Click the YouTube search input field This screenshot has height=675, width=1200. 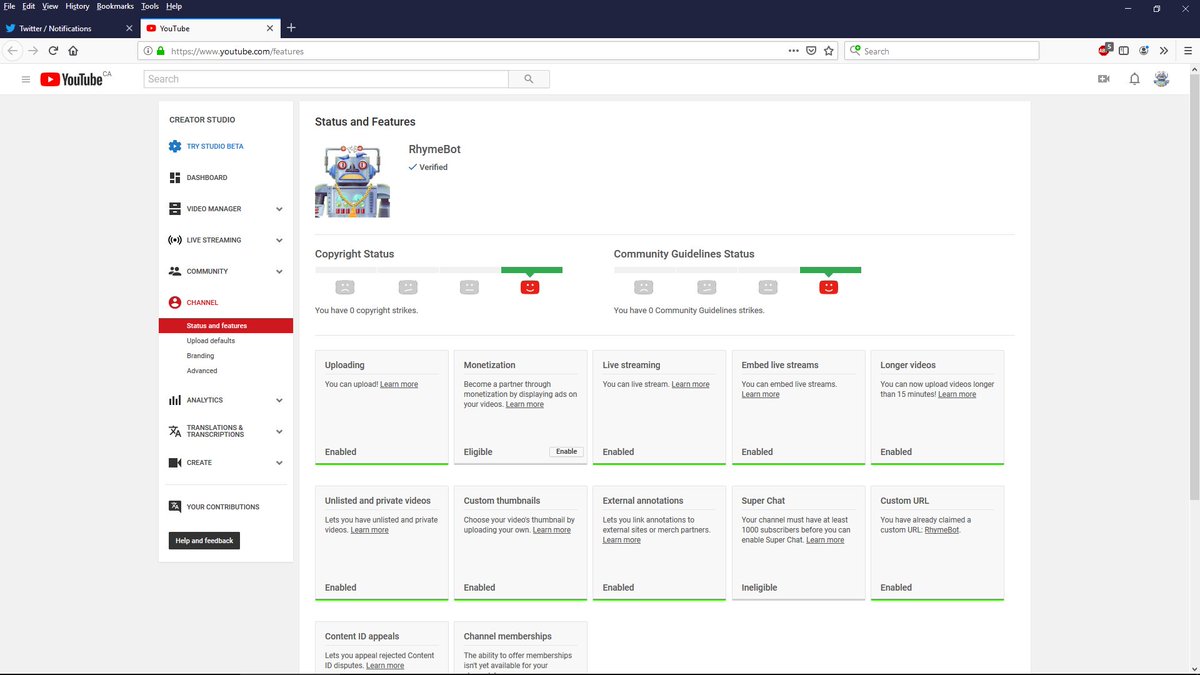[326, 79]
